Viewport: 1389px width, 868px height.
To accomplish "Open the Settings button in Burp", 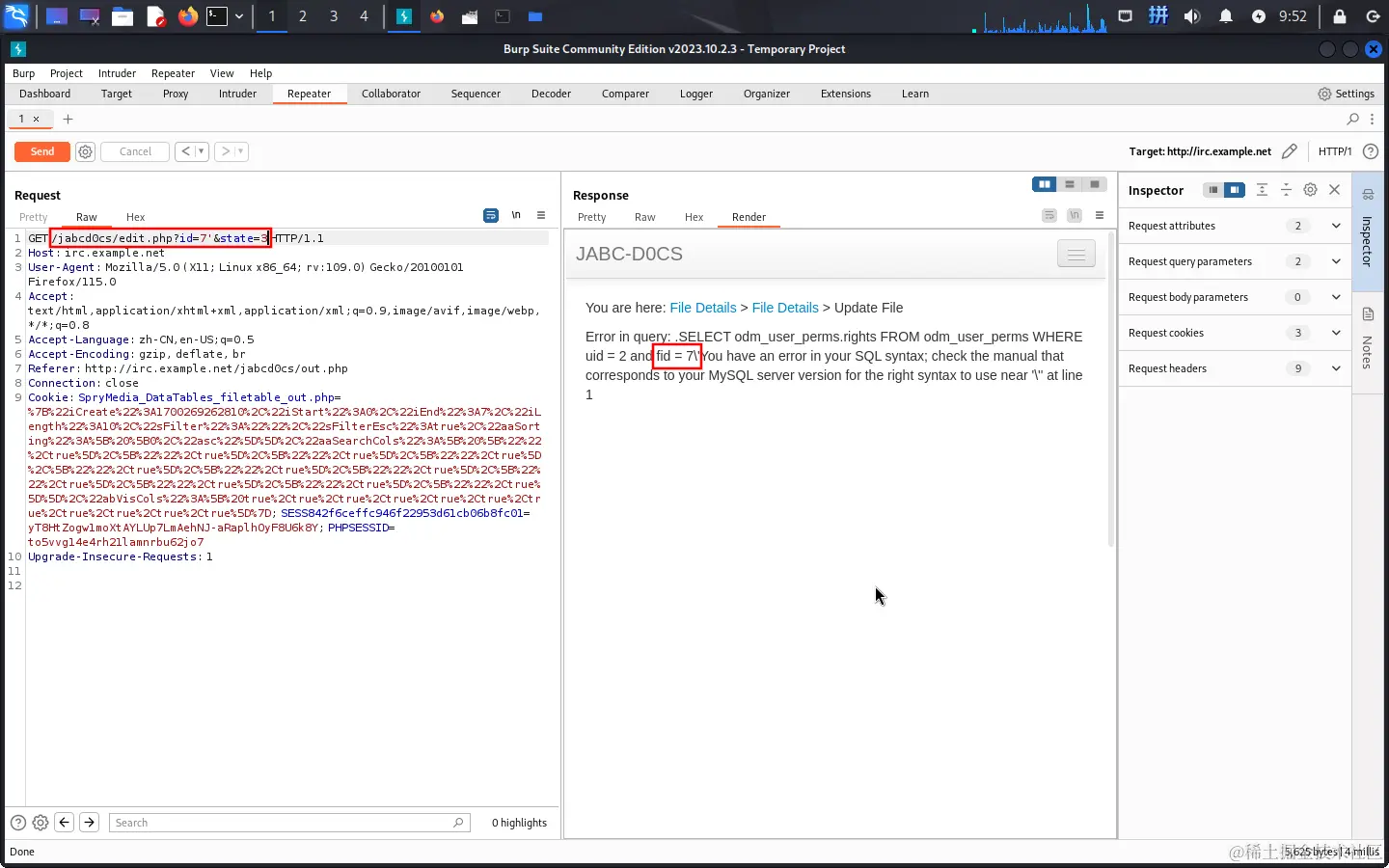I will (x=1347, y=94).
